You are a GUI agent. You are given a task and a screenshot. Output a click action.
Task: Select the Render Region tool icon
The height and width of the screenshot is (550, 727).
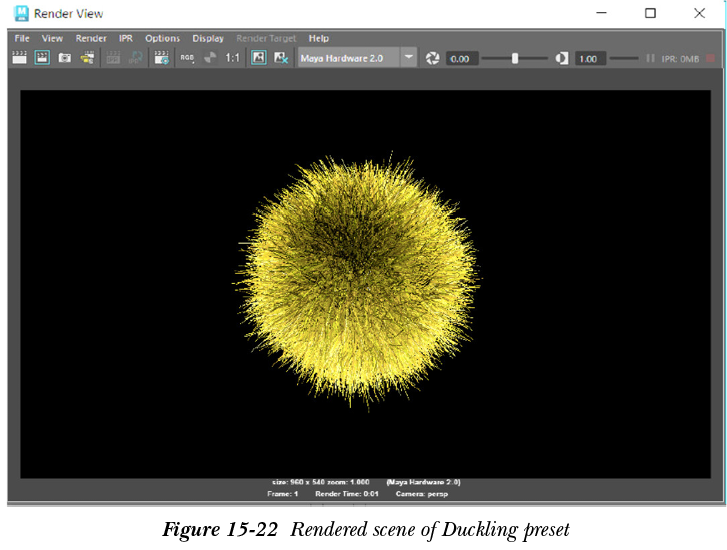pos(42,58)
